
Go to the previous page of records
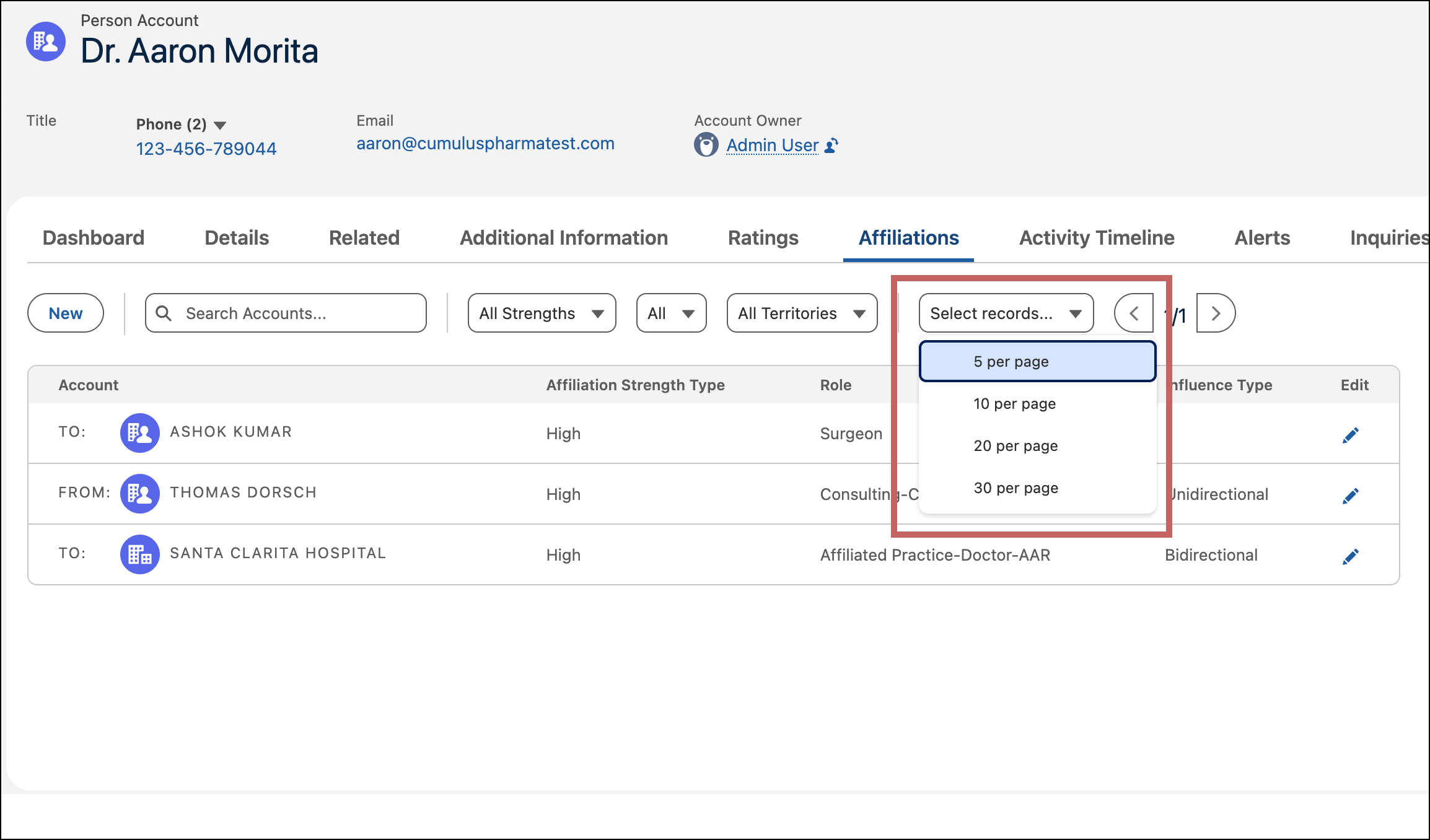[1134, 313]
